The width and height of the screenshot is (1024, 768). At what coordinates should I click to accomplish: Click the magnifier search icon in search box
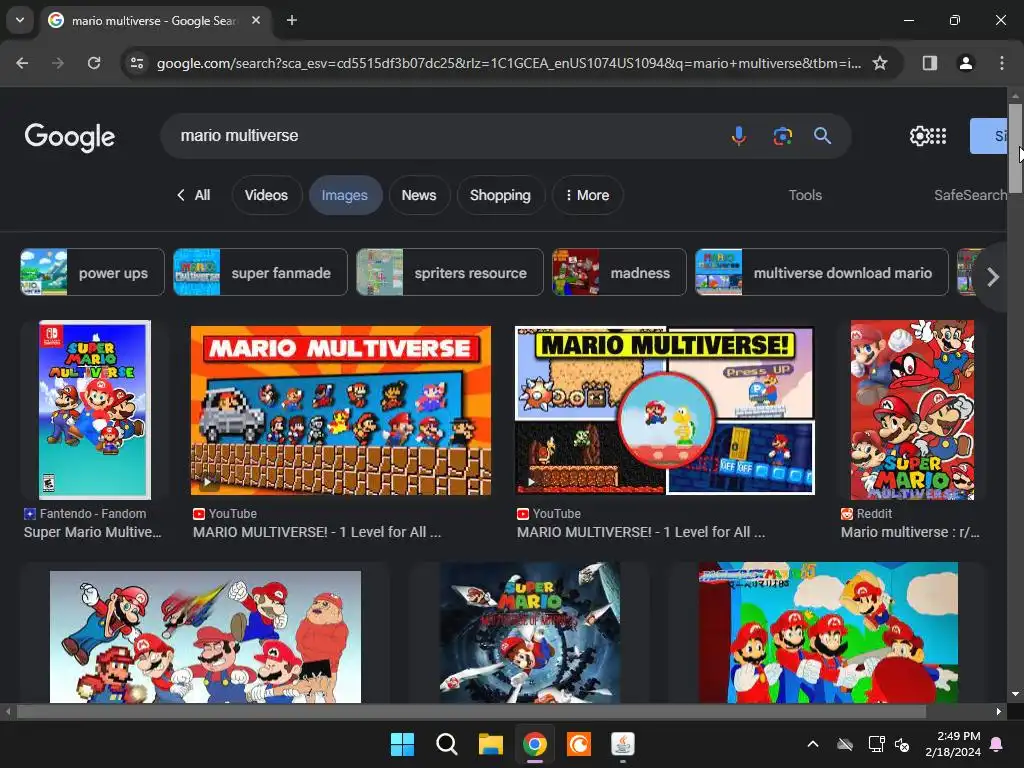point(823,136)
